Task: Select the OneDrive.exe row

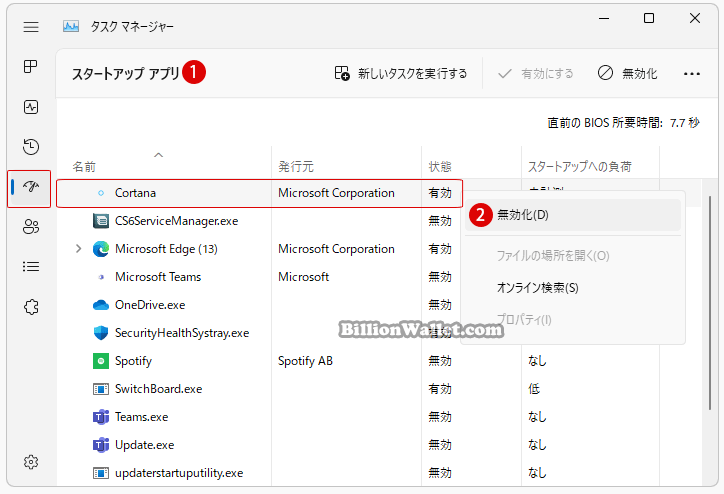Action: point(150,305)
